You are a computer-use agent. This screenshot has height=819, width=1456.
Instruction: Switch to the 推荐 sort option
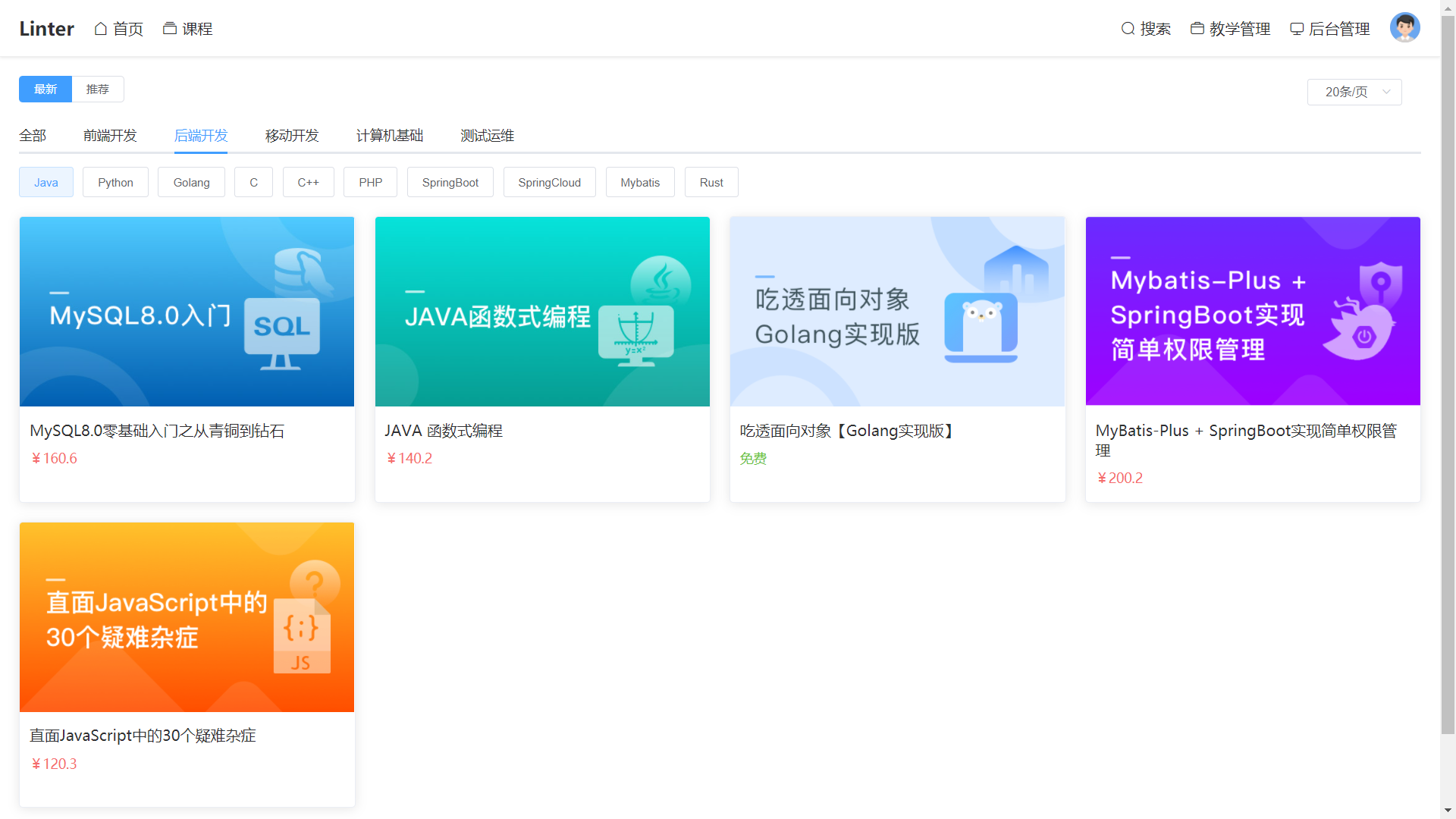pyautogui.click(x=97, y=89)
